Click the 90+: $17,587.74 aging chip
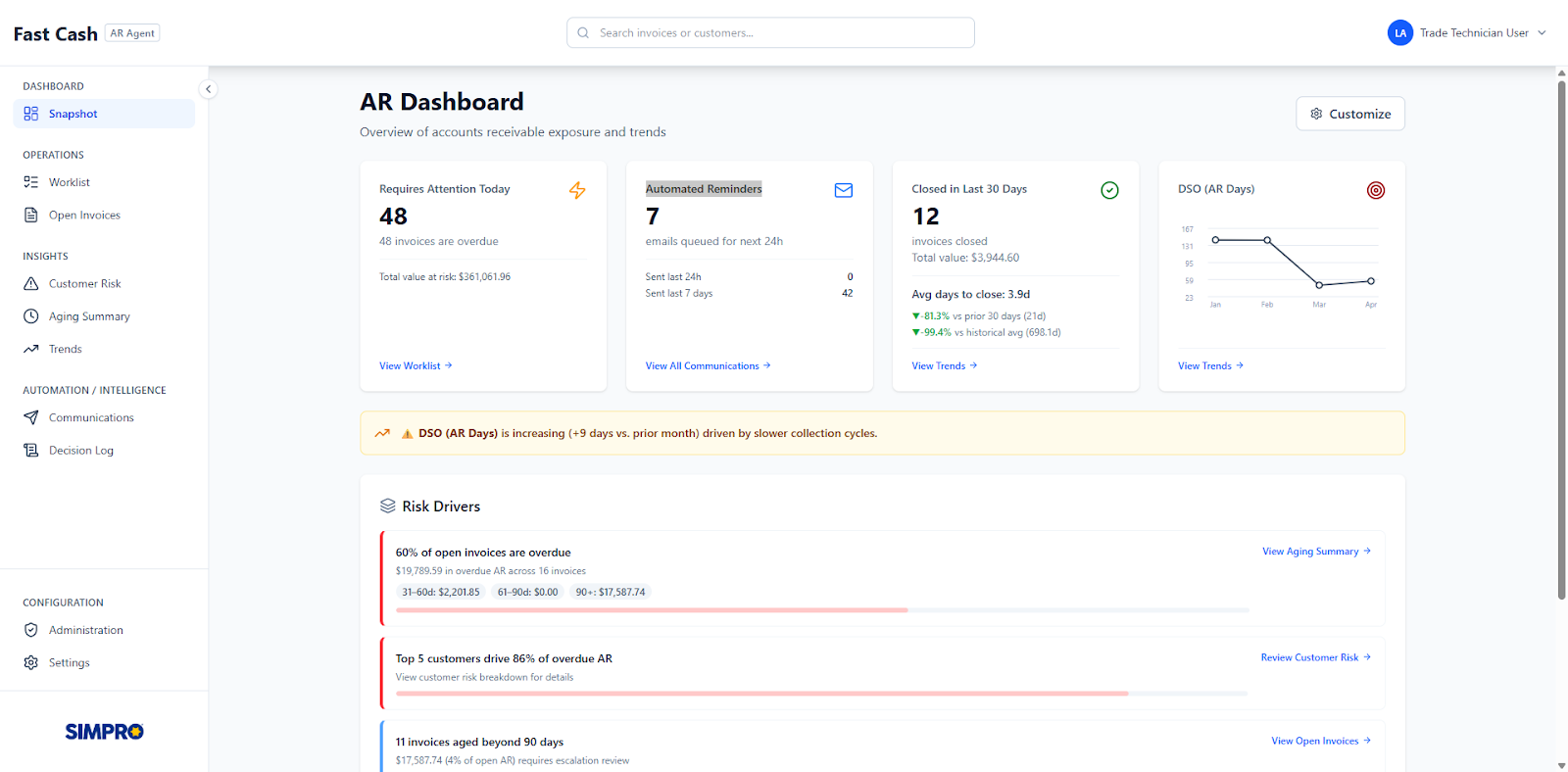This screenshot has height=772, width=1568. 611,592
